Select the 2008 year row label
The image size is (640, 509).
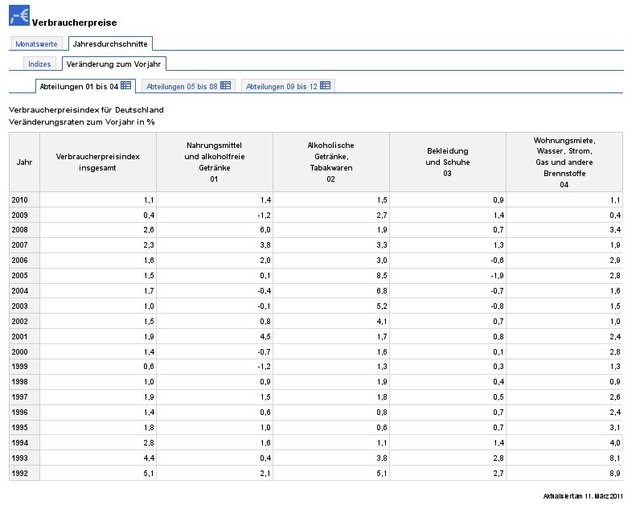click(20, 230)
